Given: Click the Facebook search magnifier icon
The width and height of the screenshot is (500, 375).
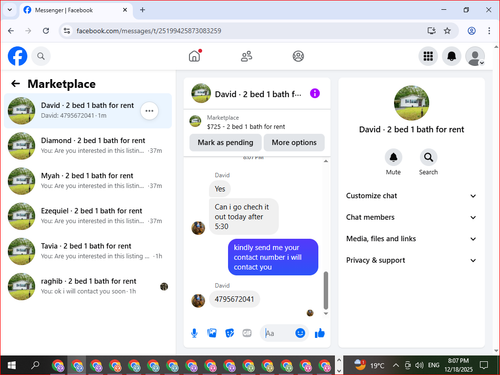Looking at the screenshot, I should (41, 56).
